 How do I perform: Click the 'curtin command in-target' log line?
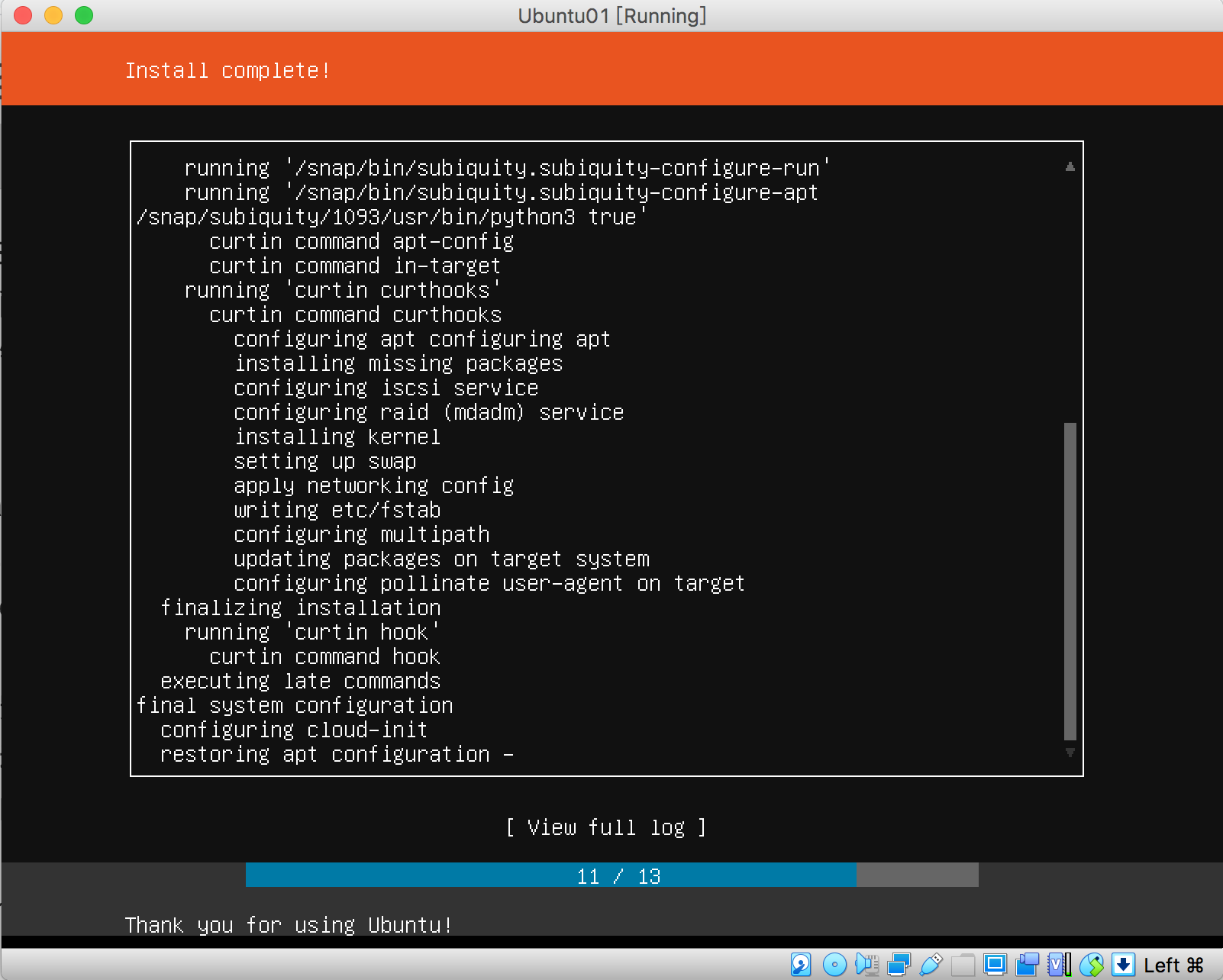click(x=356, y=266)
